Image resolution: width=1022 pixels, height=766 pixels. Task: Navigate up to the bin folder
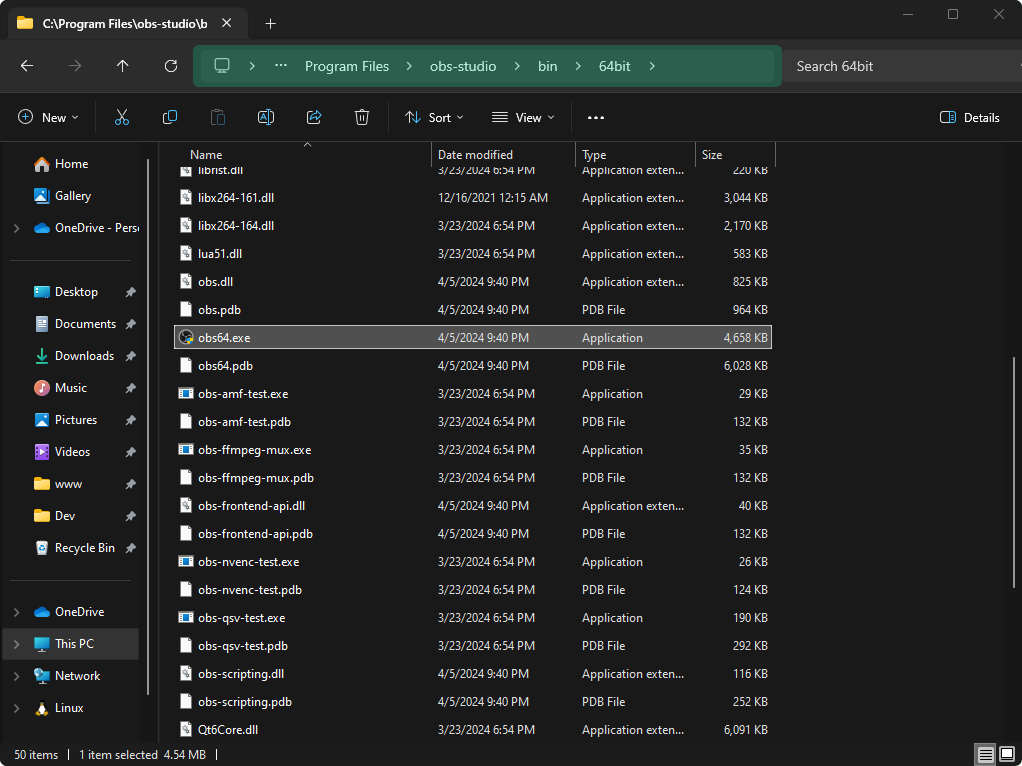click(x=122, y=66)
